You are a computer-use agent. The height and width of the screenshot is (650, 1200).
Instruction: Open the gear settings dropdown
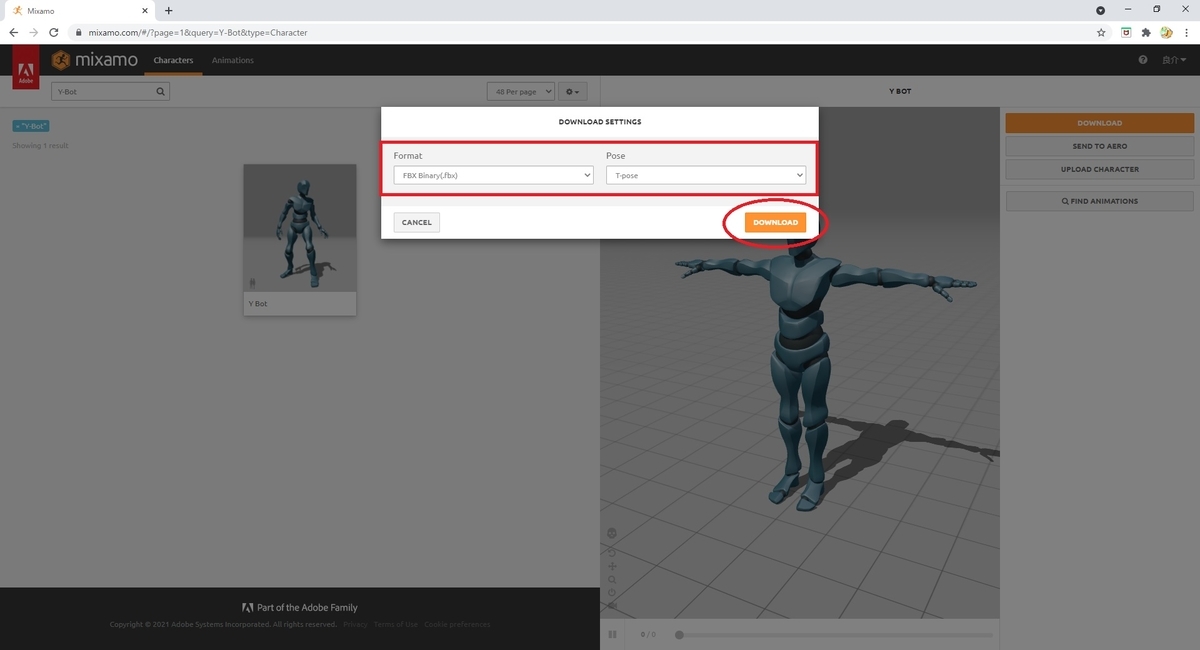click(572, 91)
